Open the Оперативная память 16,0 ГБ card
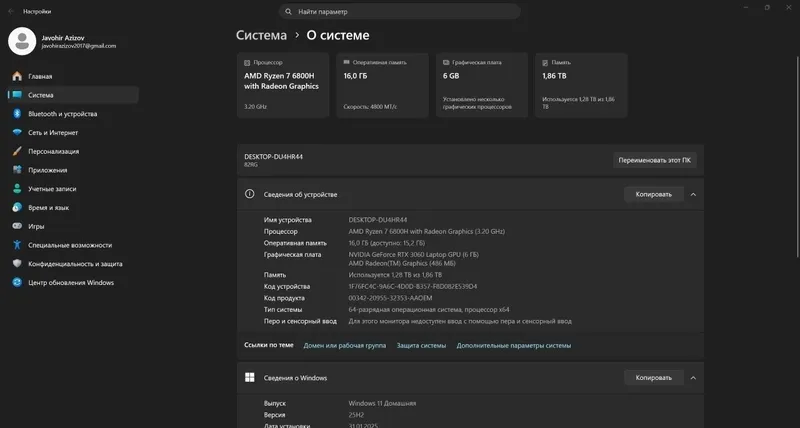This screenshot has height=428, width=800. tap(382, 85)
